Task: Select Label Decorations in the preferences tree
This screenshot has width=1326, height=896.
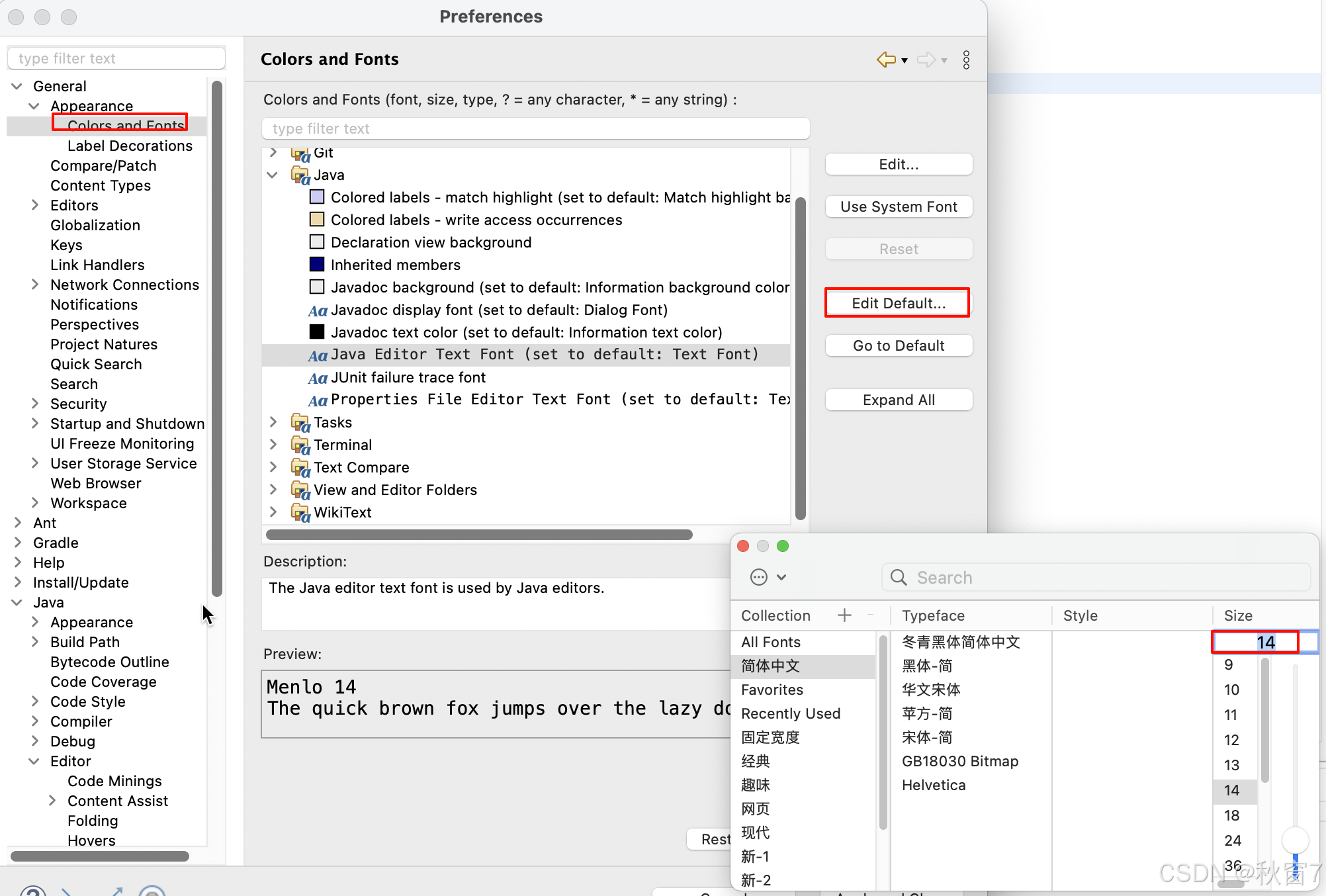Action: pos(130,146)
